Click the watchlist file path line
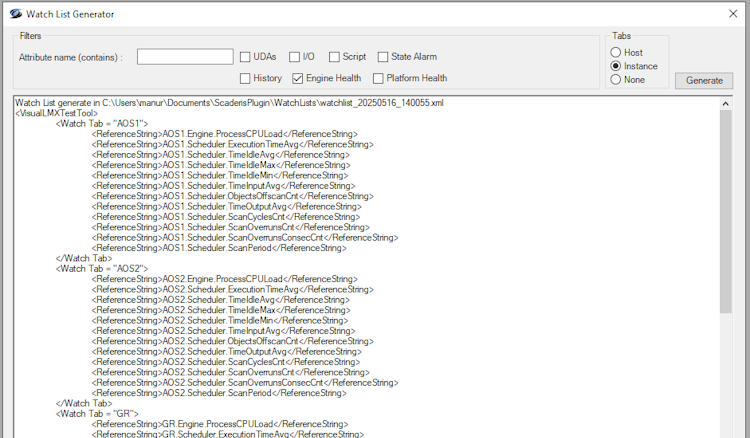The width and height of the screenshot is (750, 438). pos(230,103)
